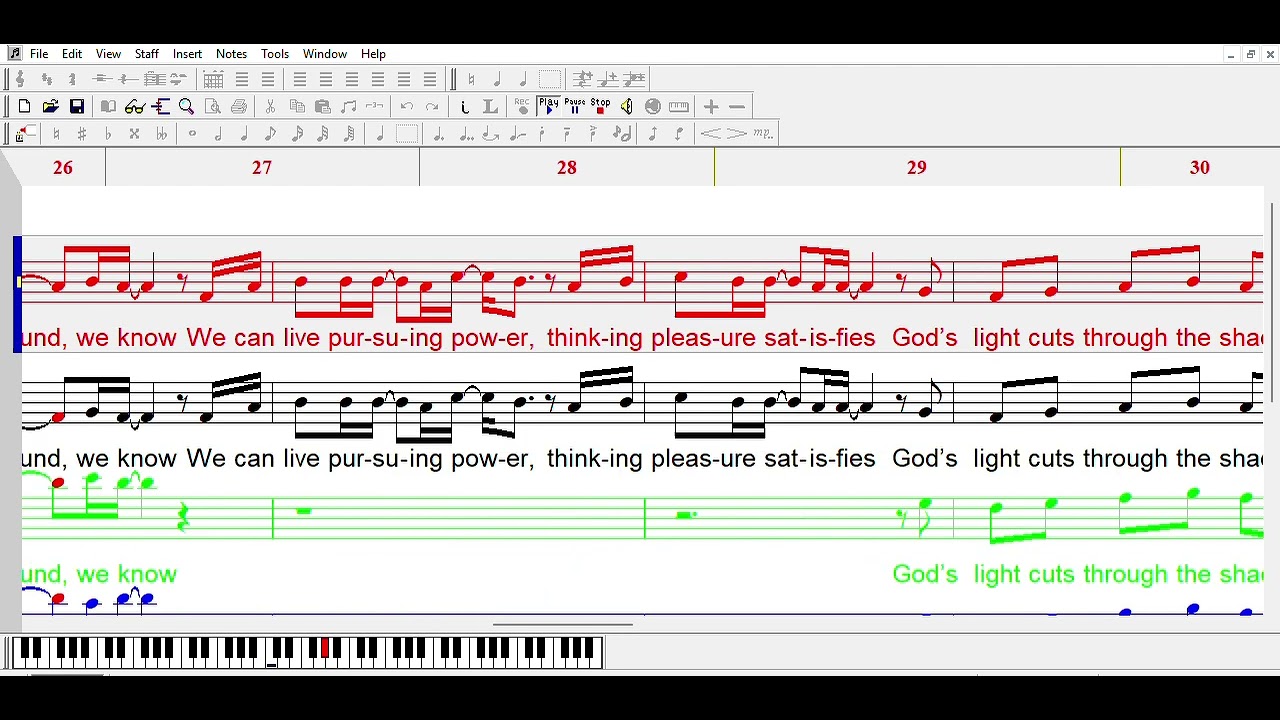Click measure number 29 in the ruler

click(917, 167)
